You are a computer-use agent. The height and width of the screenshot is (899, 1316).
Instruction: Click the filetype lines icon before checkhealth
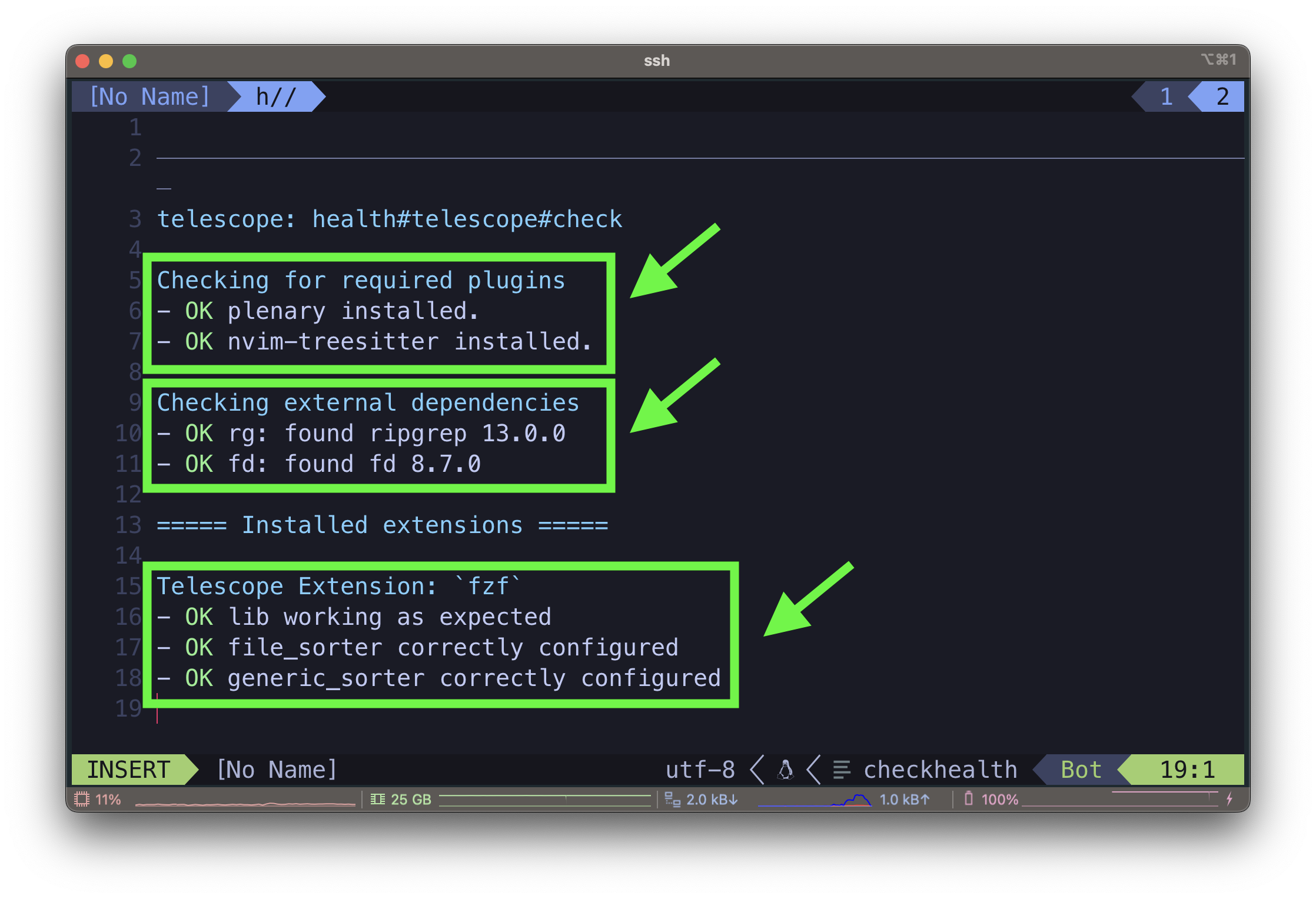point(842,770)
